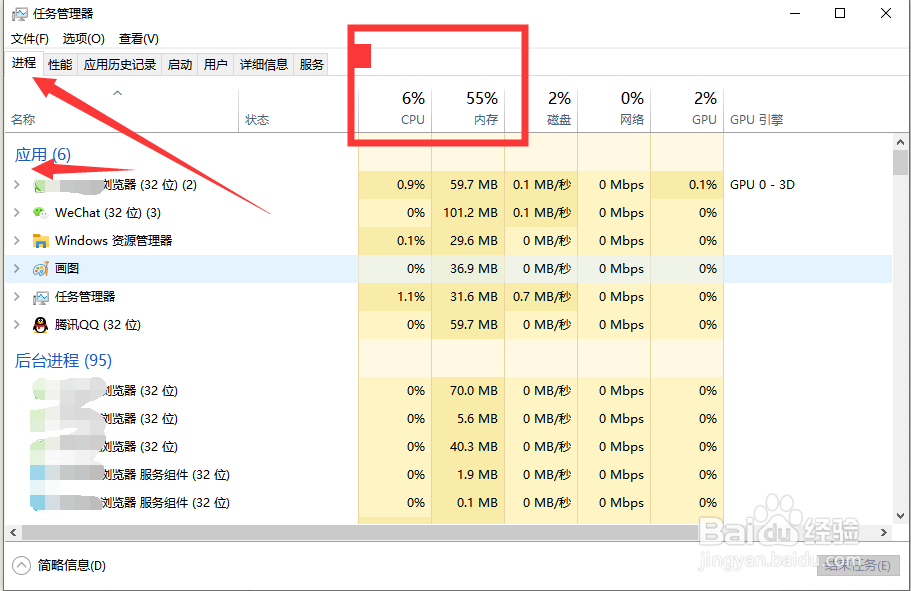
Task: Click the WeChat app icon
Action: click(x=40, y=213)
